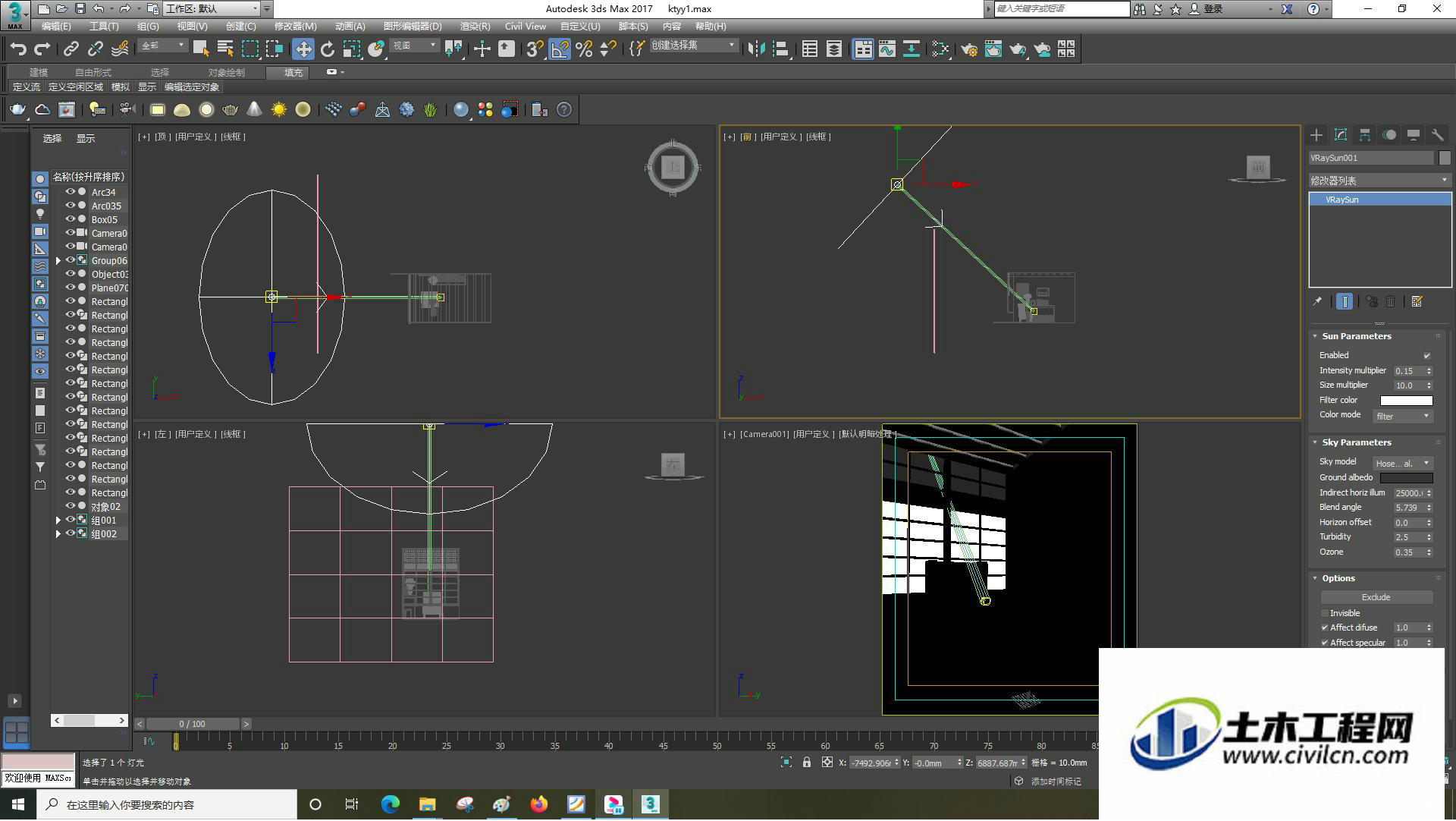
Task: Toggle visibility eye of 对象02
Action: [x=70, y=507]
